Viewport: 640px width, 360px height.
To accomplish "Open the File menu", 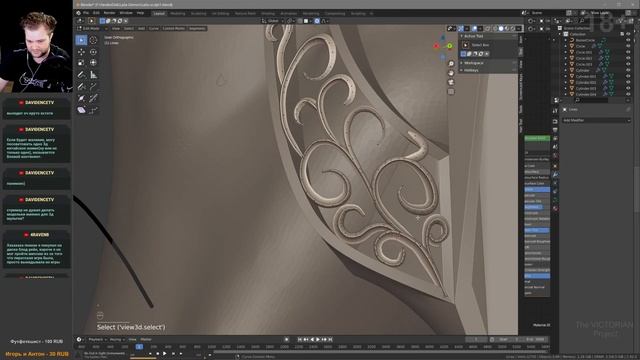I will (x=86, y=13).
